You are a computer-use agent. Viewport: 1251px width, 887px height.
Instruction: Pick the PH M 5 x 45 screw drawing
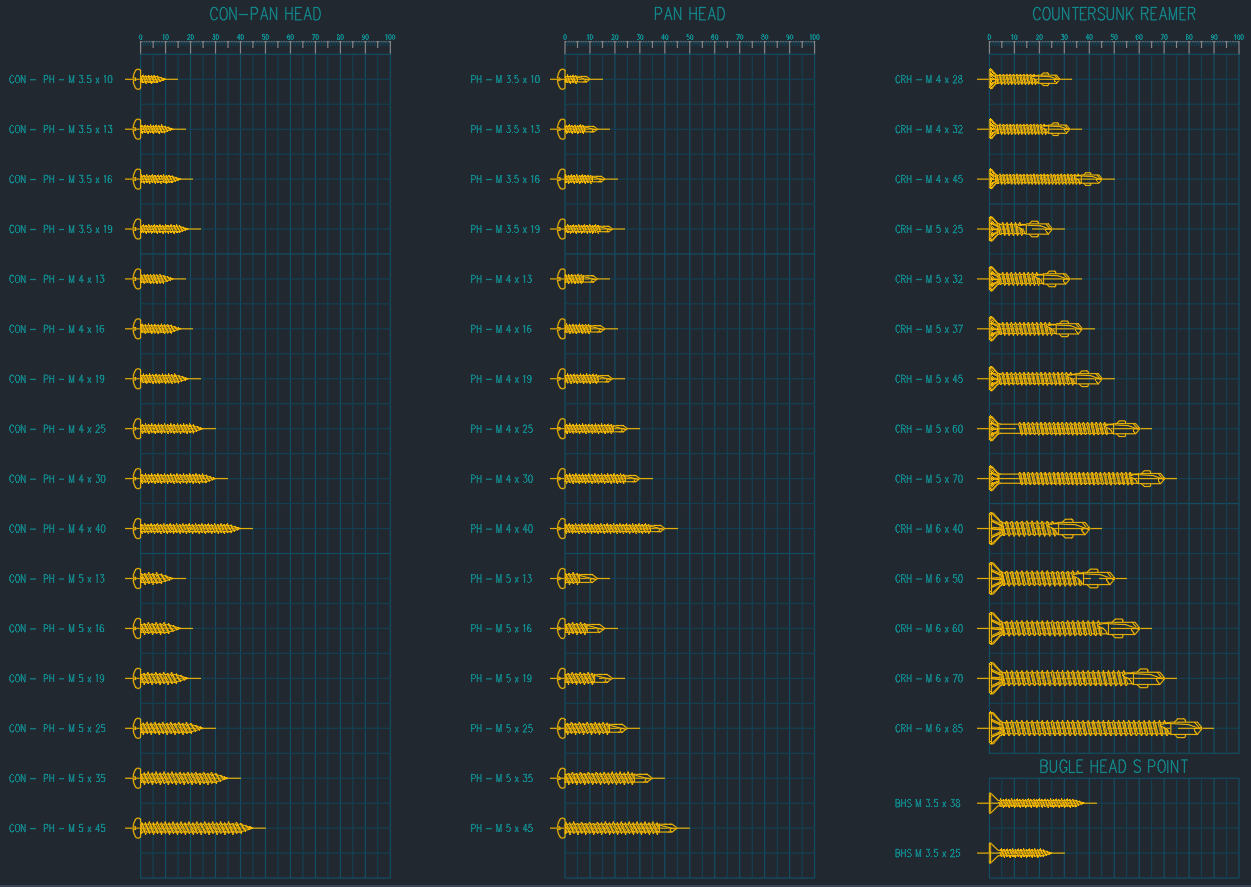click(618, 828)
